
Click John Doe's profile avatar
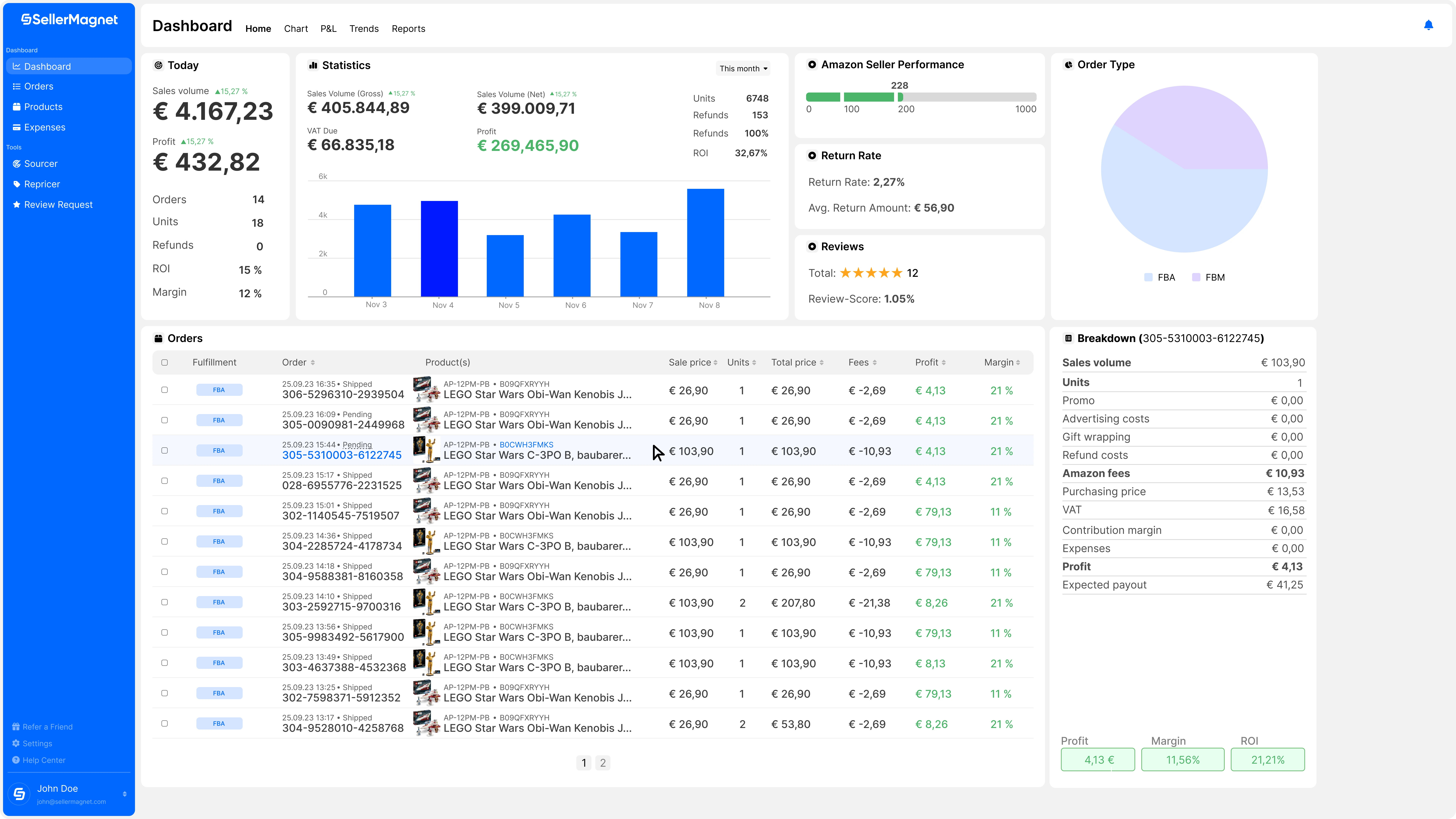click(x=19, y=794)
